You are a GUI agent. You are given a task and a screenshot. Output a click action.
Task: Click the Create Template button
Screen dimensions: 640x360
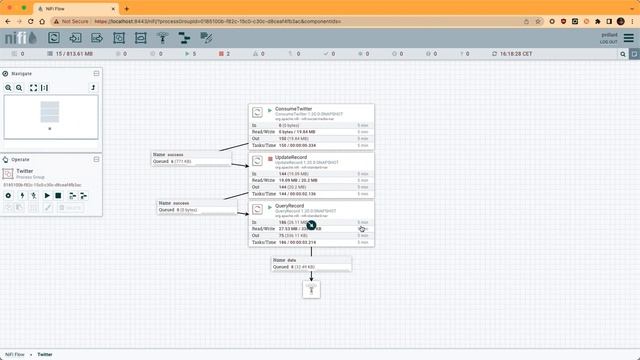click(72, 196)
